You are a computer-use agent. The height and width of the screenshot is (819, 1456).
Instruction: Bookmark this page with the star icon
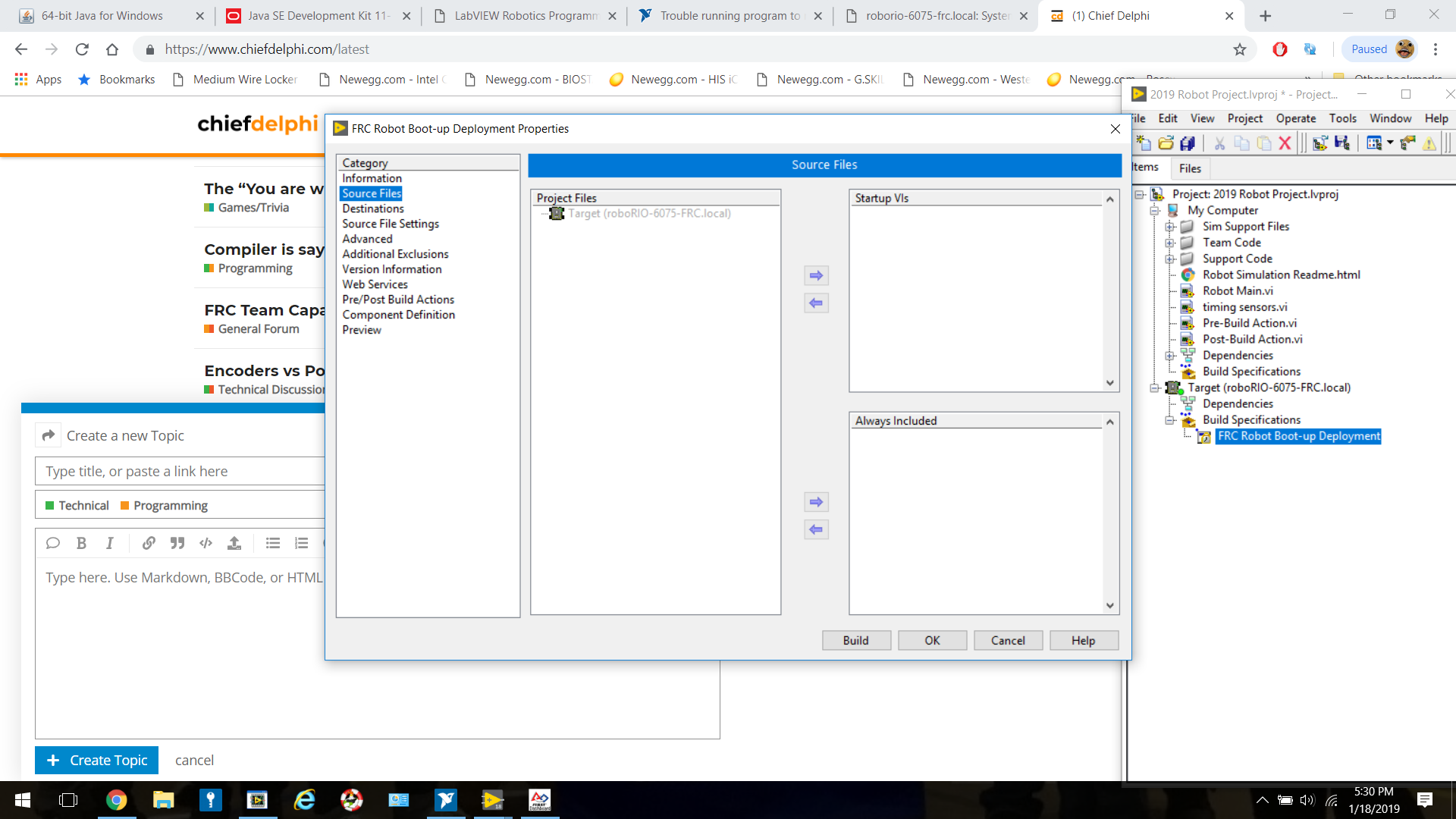pos(1240,49)
